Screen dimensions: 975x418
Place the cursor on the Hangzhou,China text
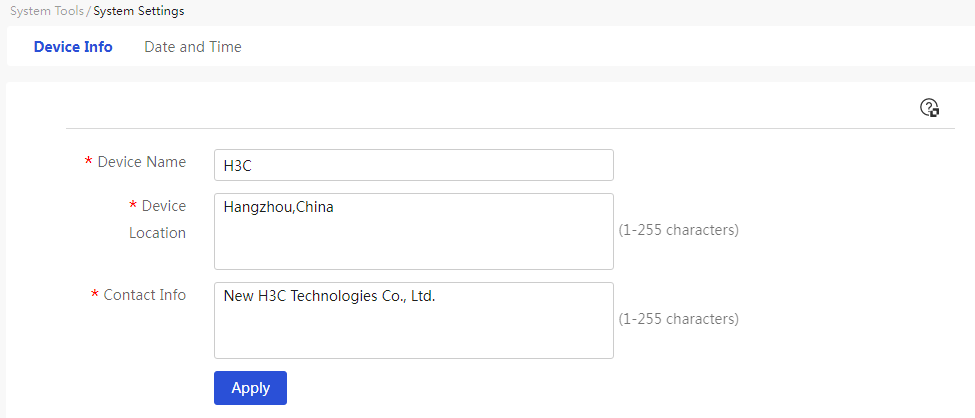point(279,207)
